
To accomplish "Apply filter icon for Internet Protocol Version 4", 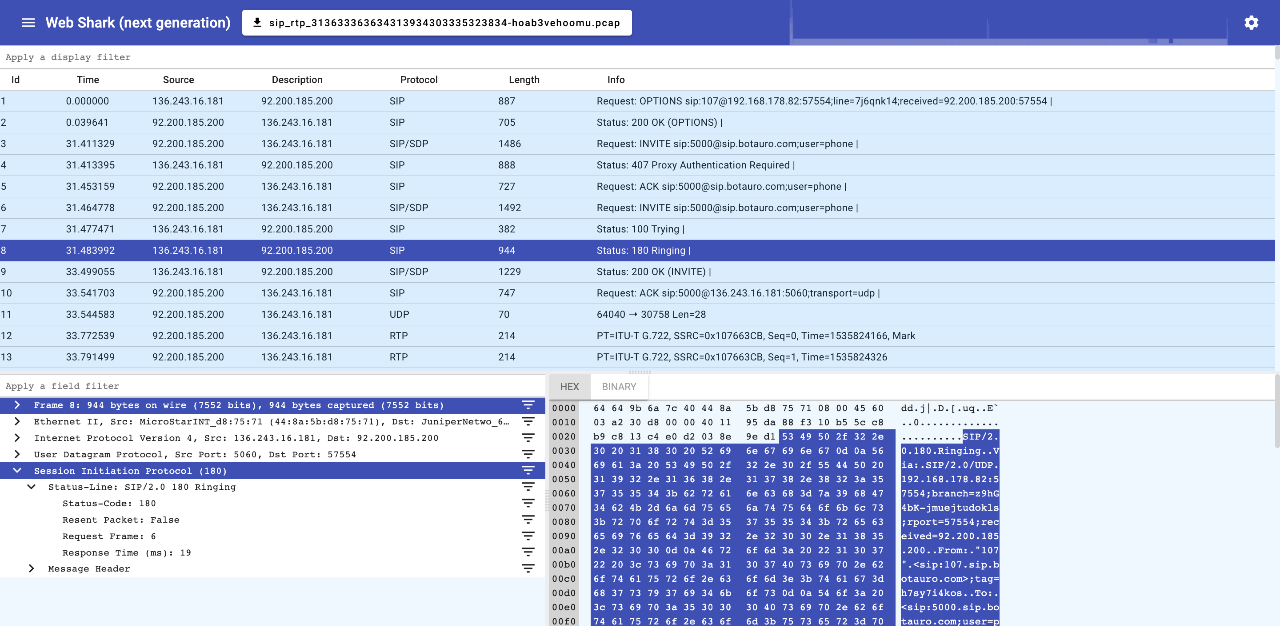I will pos(528,438).
